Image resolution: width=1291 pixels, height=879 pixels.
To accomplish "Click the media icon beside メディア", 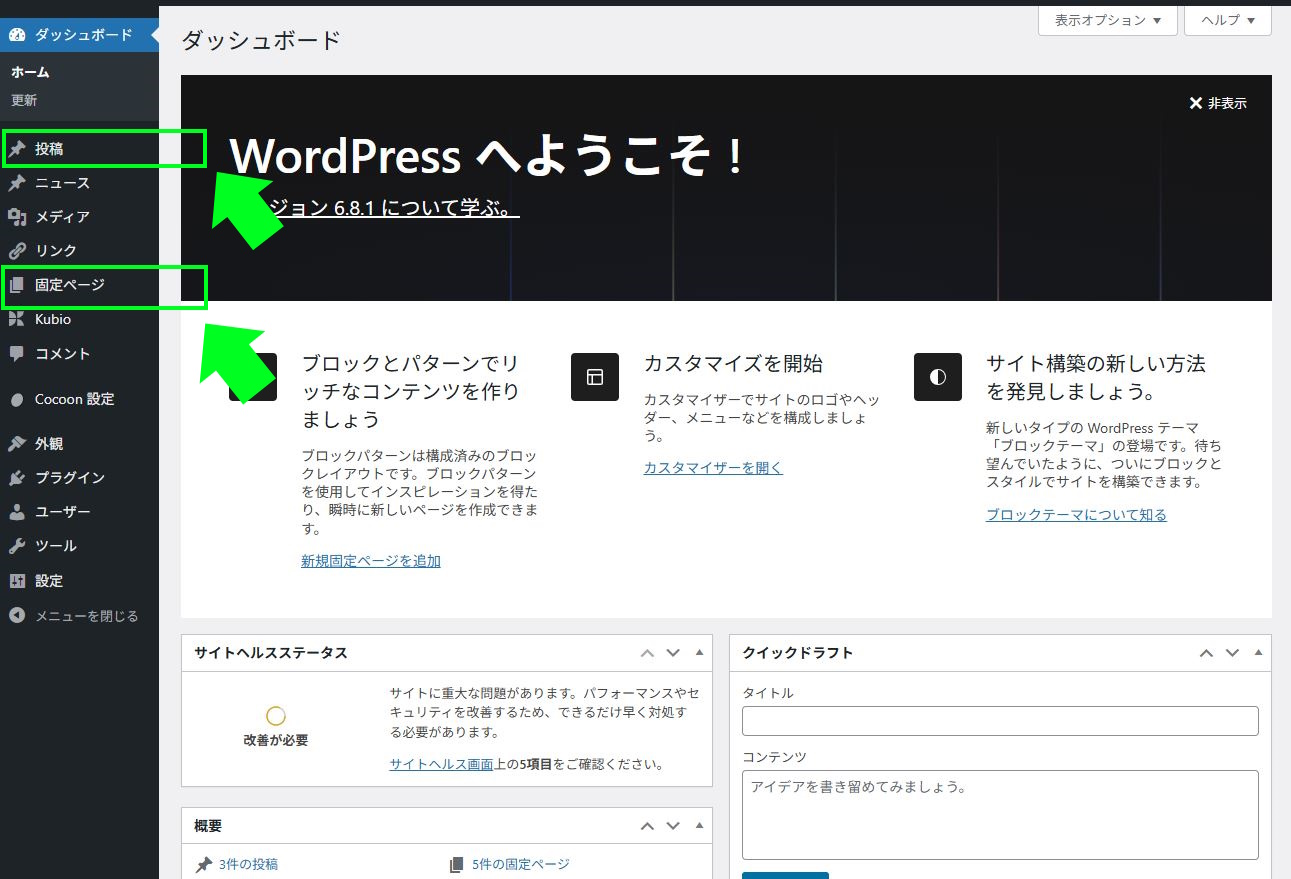I will coord(17,217).
